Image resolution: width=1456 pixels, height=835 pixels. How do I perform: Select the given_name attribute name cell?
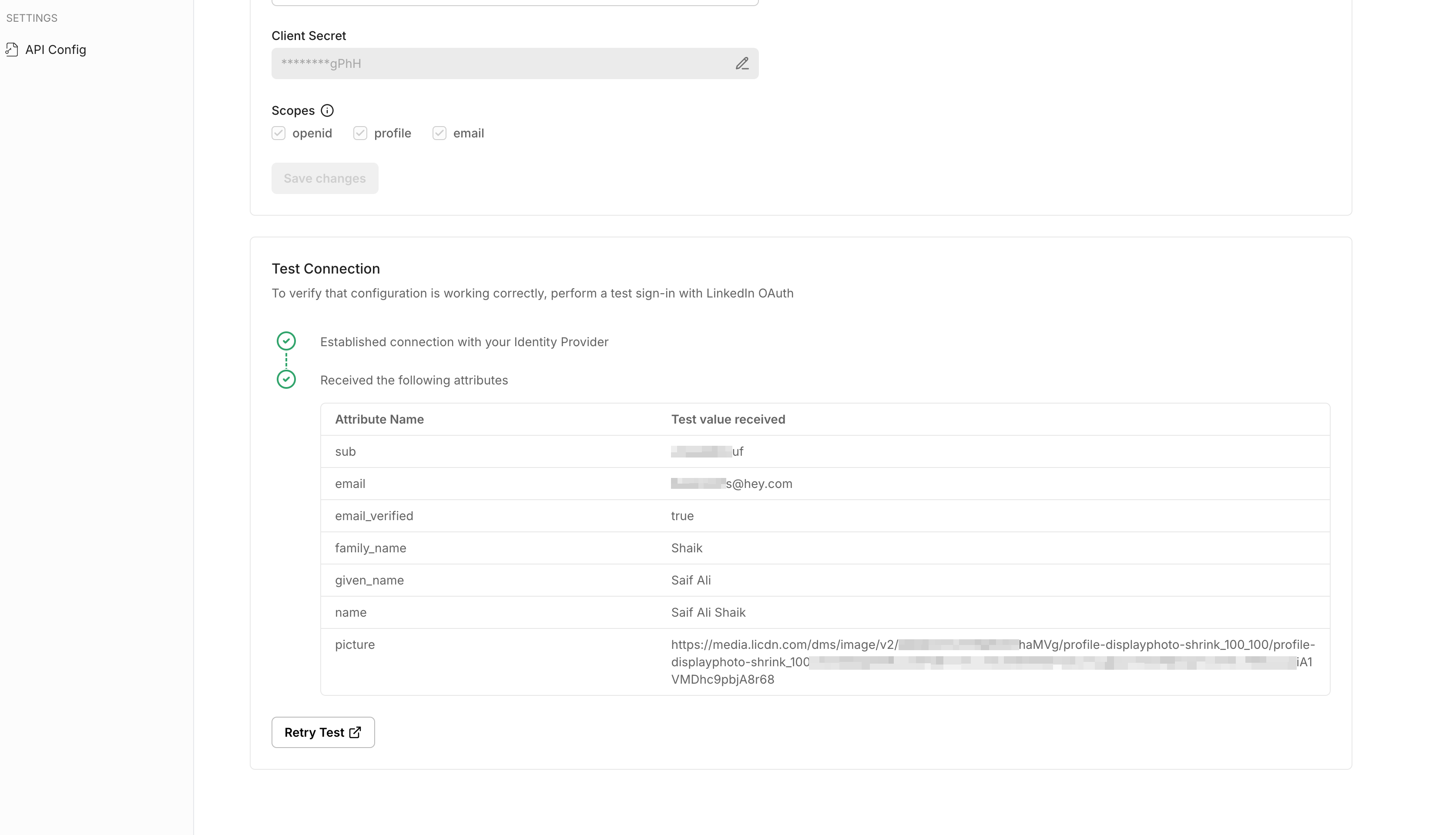click(369, 581)
